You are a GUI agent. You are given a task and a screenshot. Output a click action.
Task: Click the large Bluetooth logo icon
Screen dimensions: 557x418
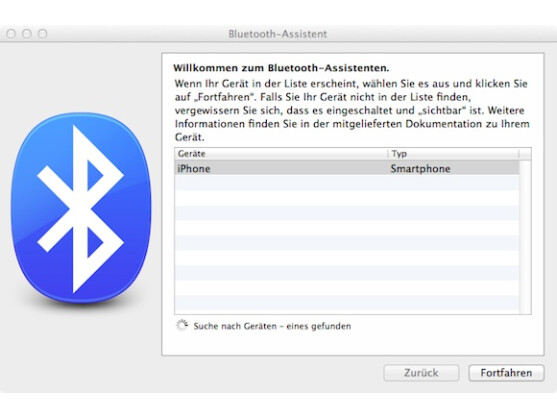tap(81, 208)
